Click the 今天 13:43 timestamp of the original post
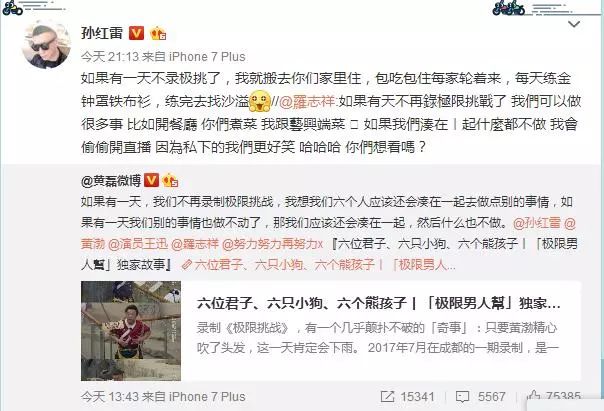 (x=109, y=397)
